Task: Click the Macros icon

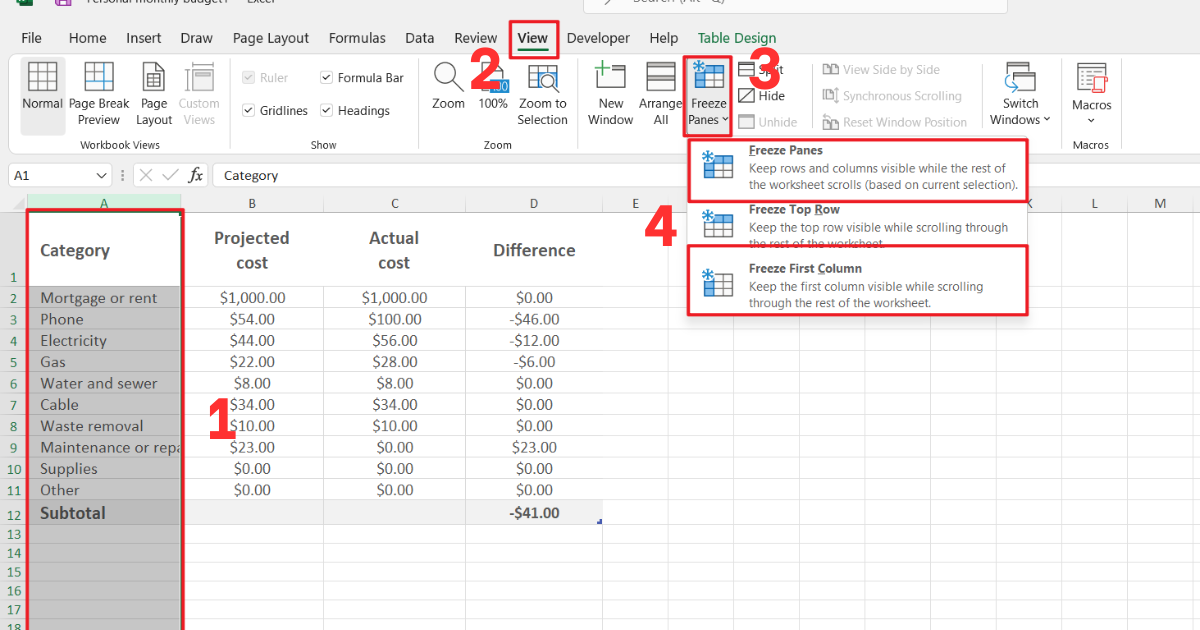Action: click(x=1091, y=78)
